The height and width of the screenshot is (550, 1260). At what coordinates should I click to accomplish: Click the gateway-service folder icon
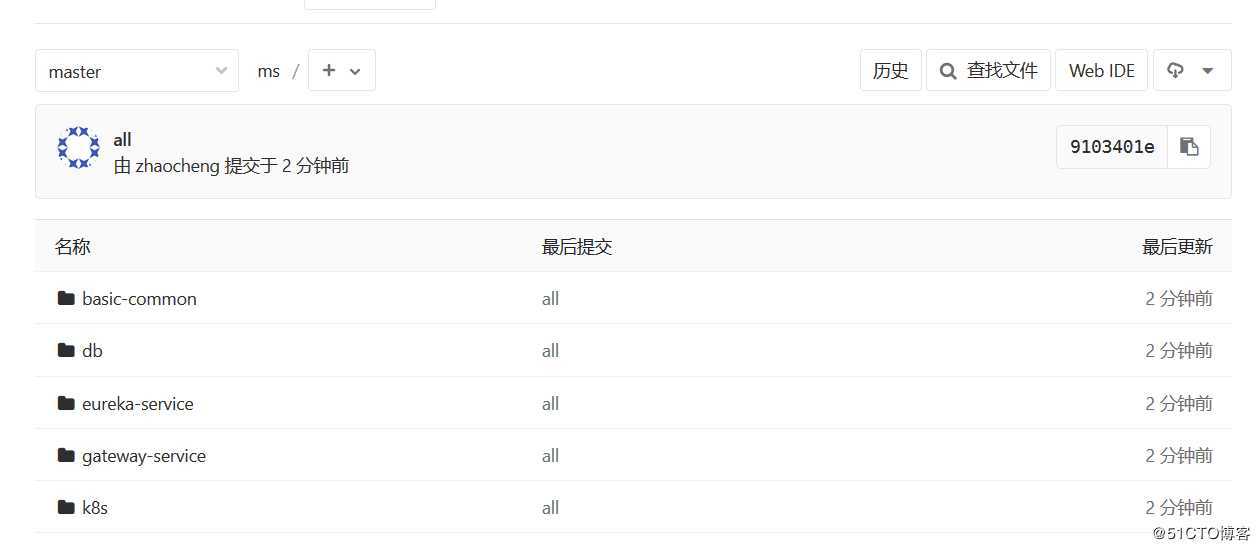point(67,455)
